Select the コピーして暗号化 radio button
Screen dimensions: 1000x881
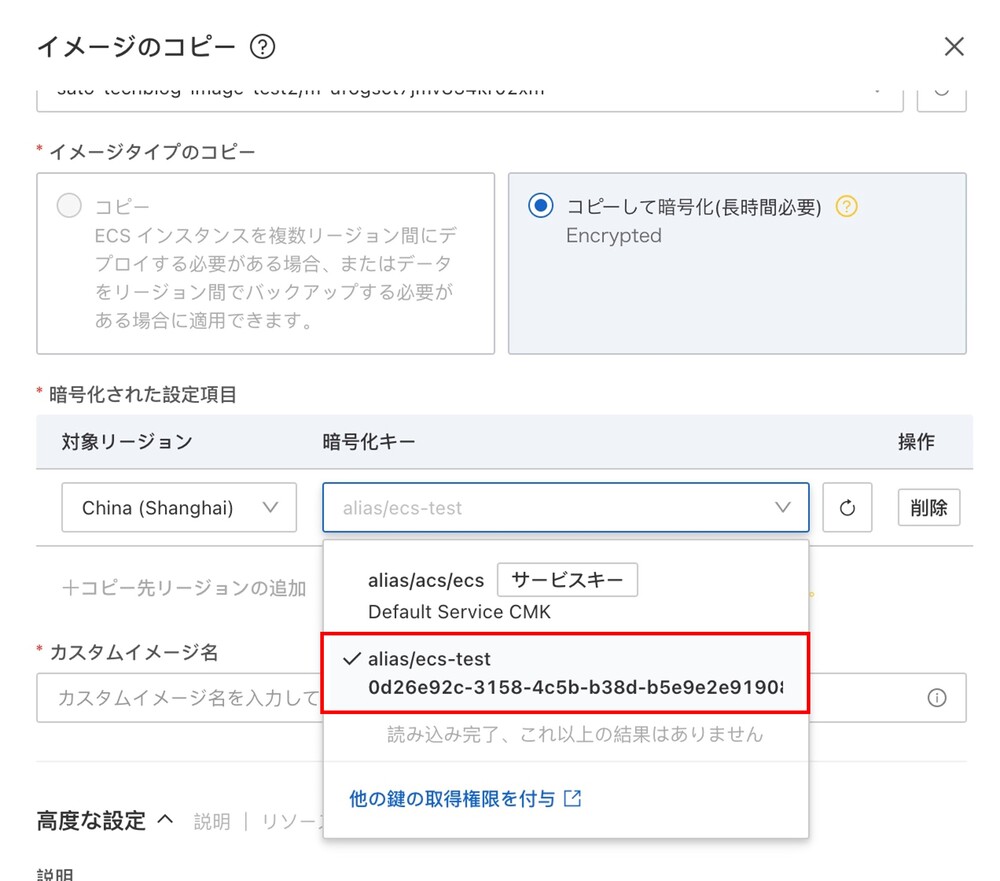540,205
